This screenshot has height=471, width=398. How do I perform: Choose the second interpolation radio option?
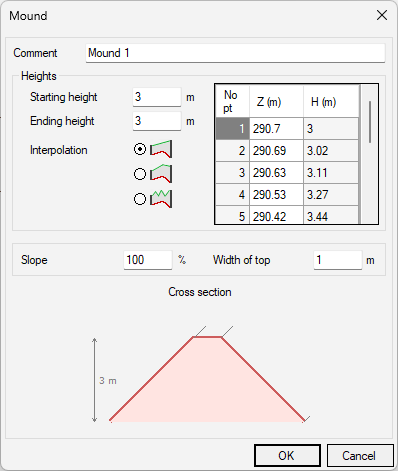[140, 174]
